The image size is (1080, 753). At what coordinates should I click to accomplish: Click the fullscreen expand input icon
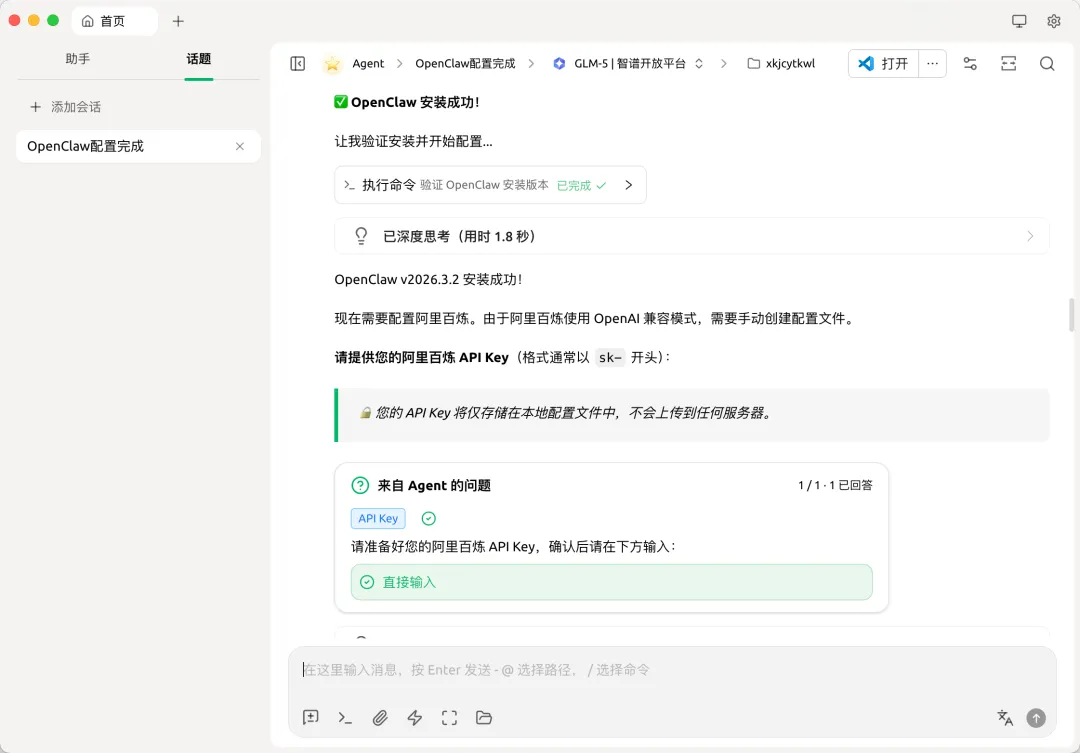tap(449, 718)
